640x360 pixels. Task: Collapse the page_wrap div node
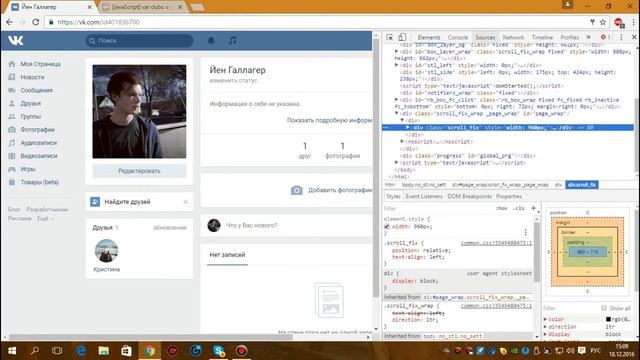[x=396, y=113]
